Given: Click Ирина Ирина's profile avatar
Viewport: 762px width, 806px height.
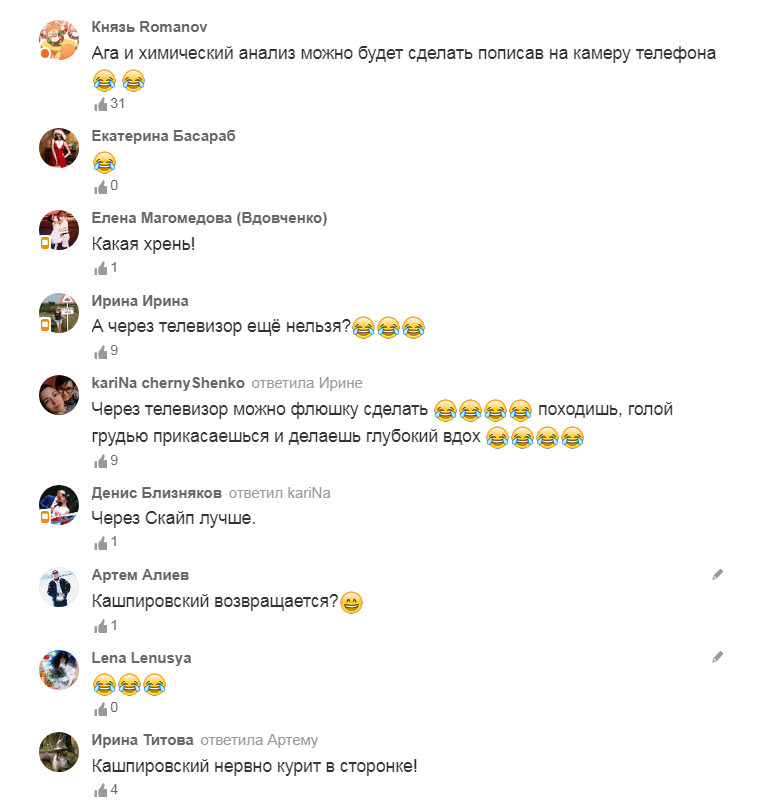Looking at the screenshot, I should [59, 313].
